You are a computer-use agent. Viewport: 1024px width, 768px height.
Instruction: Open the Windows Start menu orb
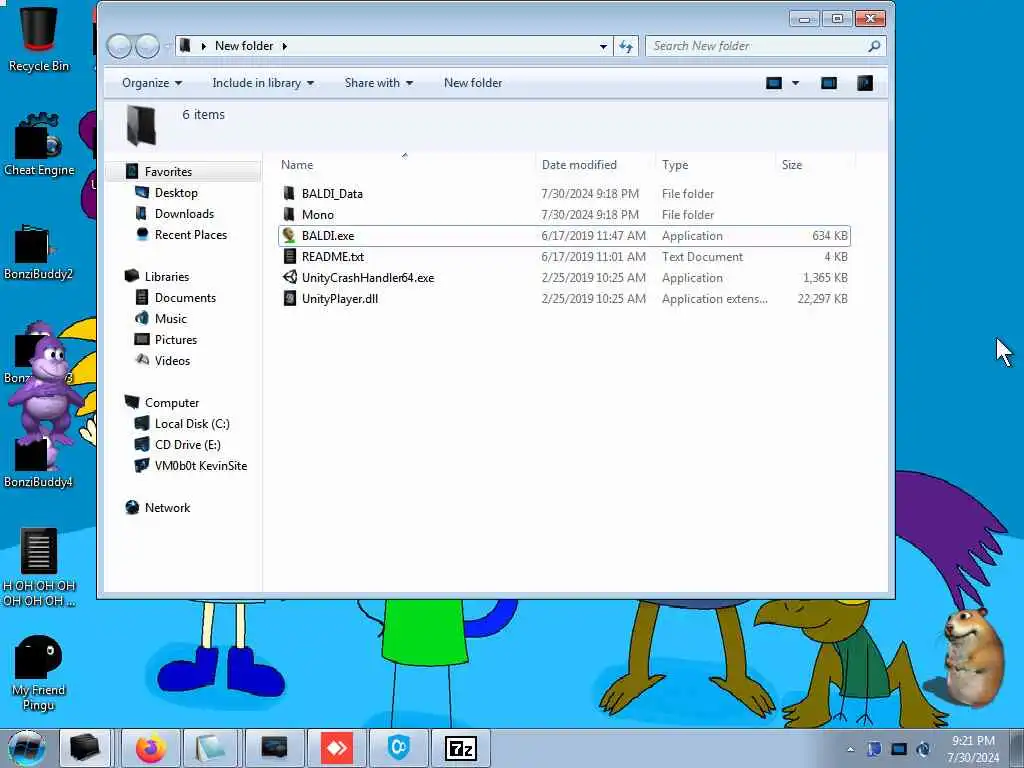click(27, 749)
